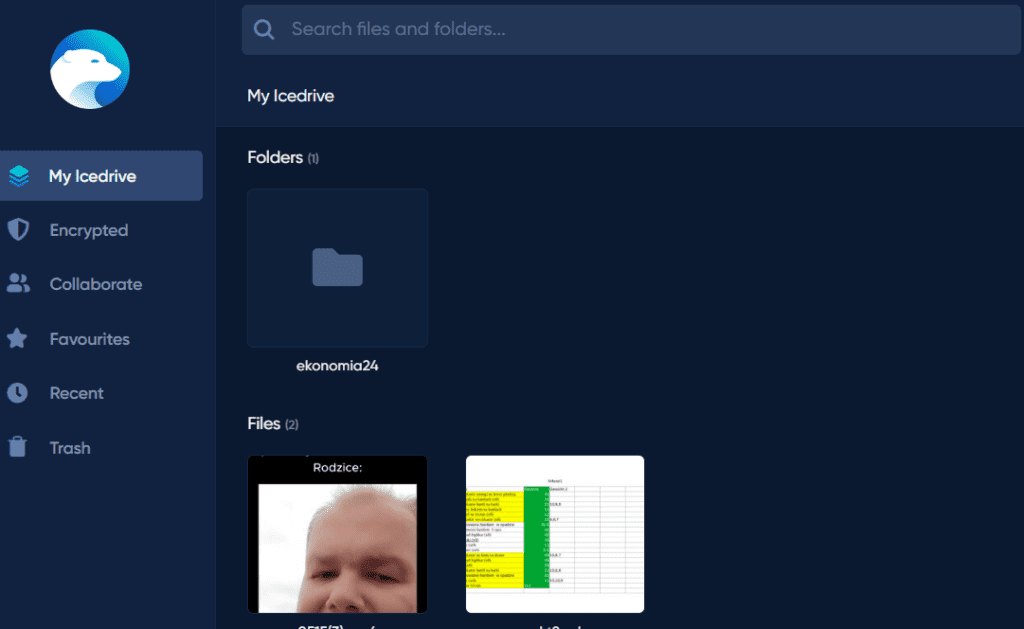View Recent files via sidebar label
1024x629 pixels.
tap(77, 393)
